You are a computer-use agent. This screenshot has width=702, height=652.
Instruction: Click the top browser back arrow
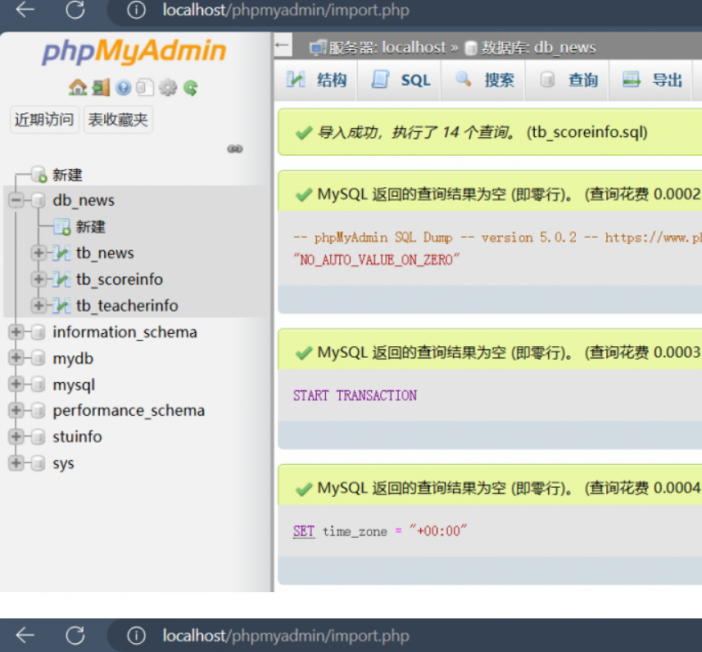[25, 9]
